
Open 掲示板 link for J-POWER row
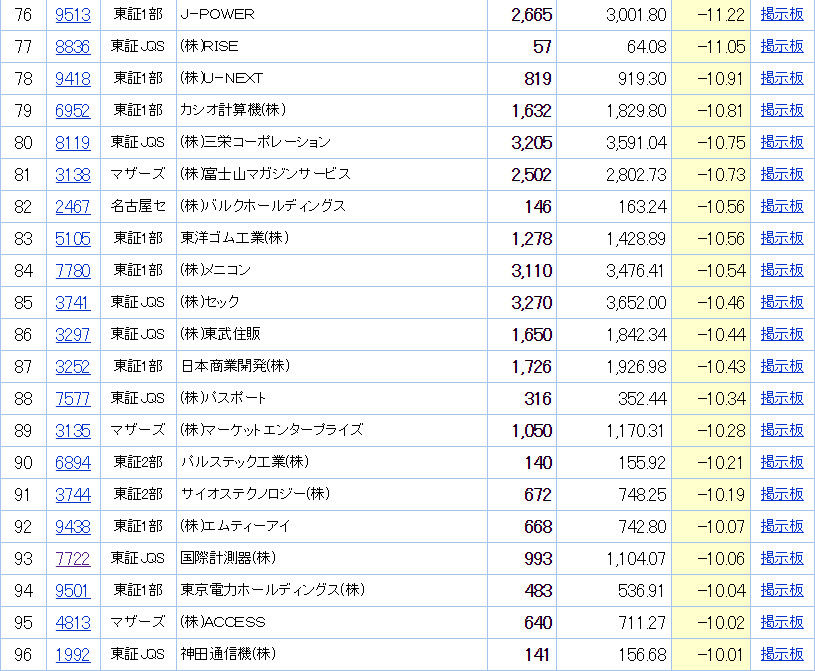click(782, 14)
